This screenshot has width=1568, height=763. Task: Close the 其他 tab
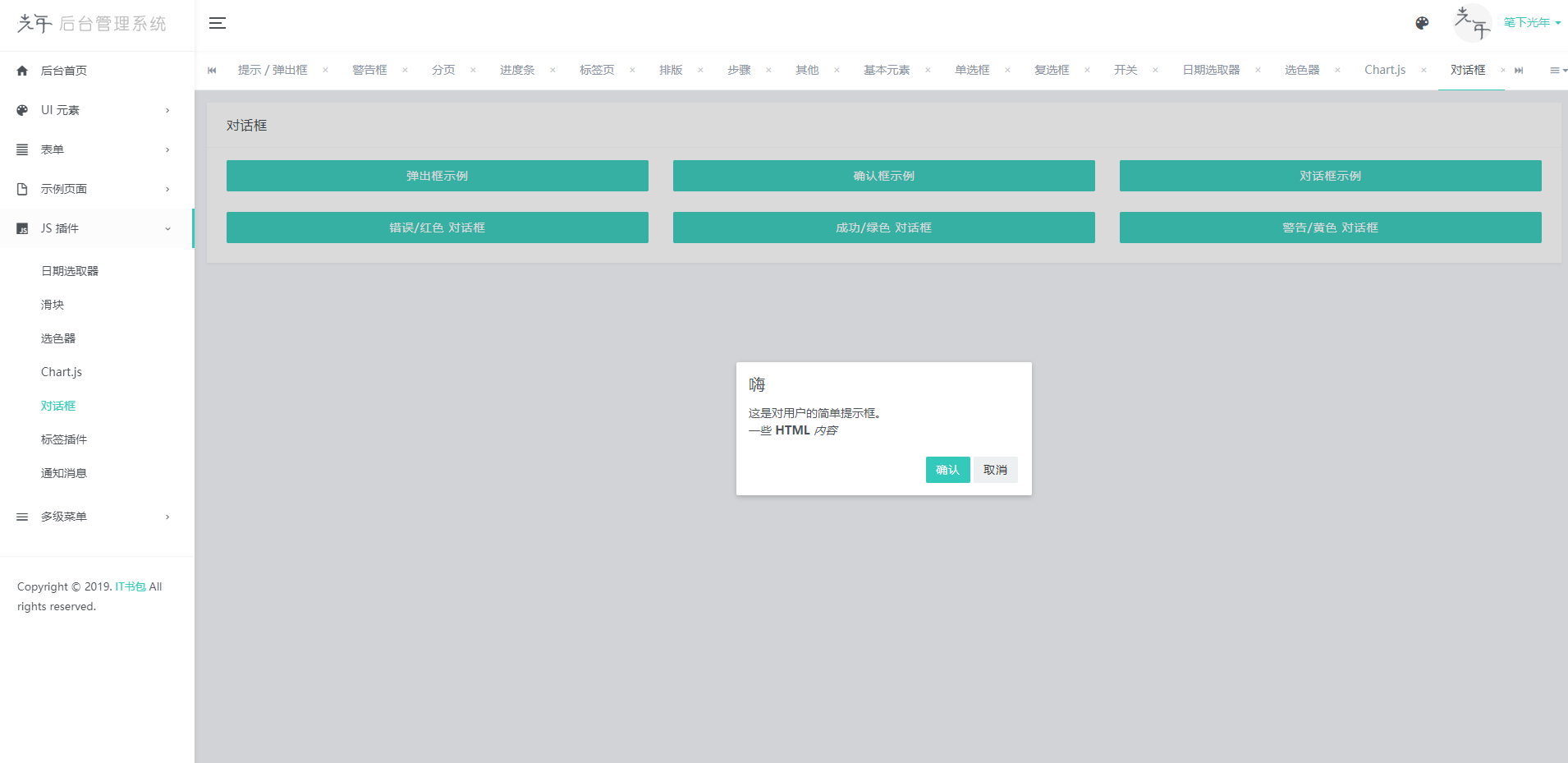point(837,70)
